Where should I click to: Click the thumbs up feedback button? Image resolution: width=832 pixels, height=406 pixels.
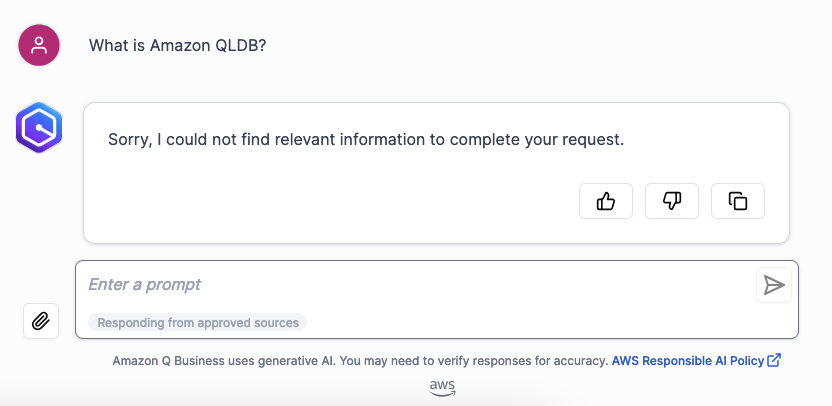(606, 201)
